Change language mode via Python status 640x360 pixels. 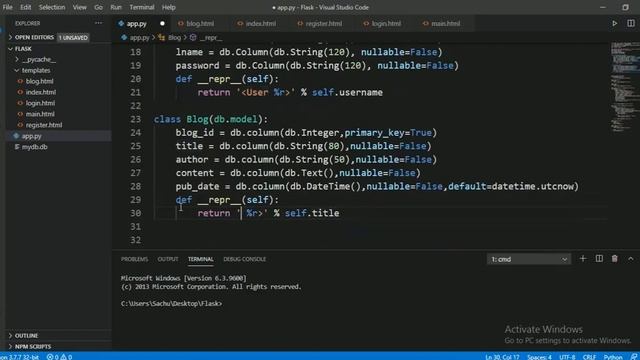click(613, 357)
